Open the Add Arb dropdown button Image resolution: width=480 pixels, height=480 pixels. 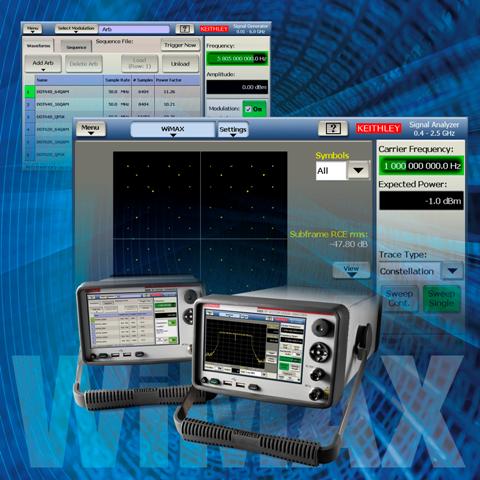point(43,64)
